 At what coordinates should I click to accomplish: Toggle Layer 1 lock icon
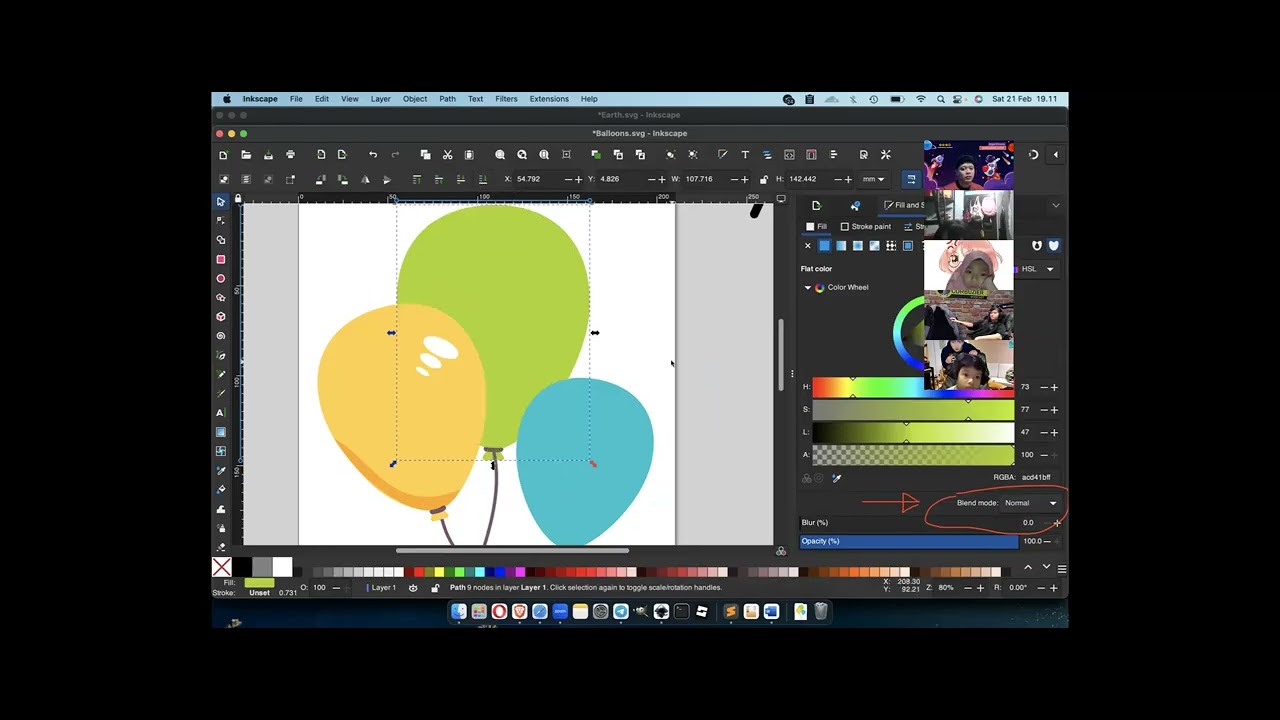(x=435, y=588)
